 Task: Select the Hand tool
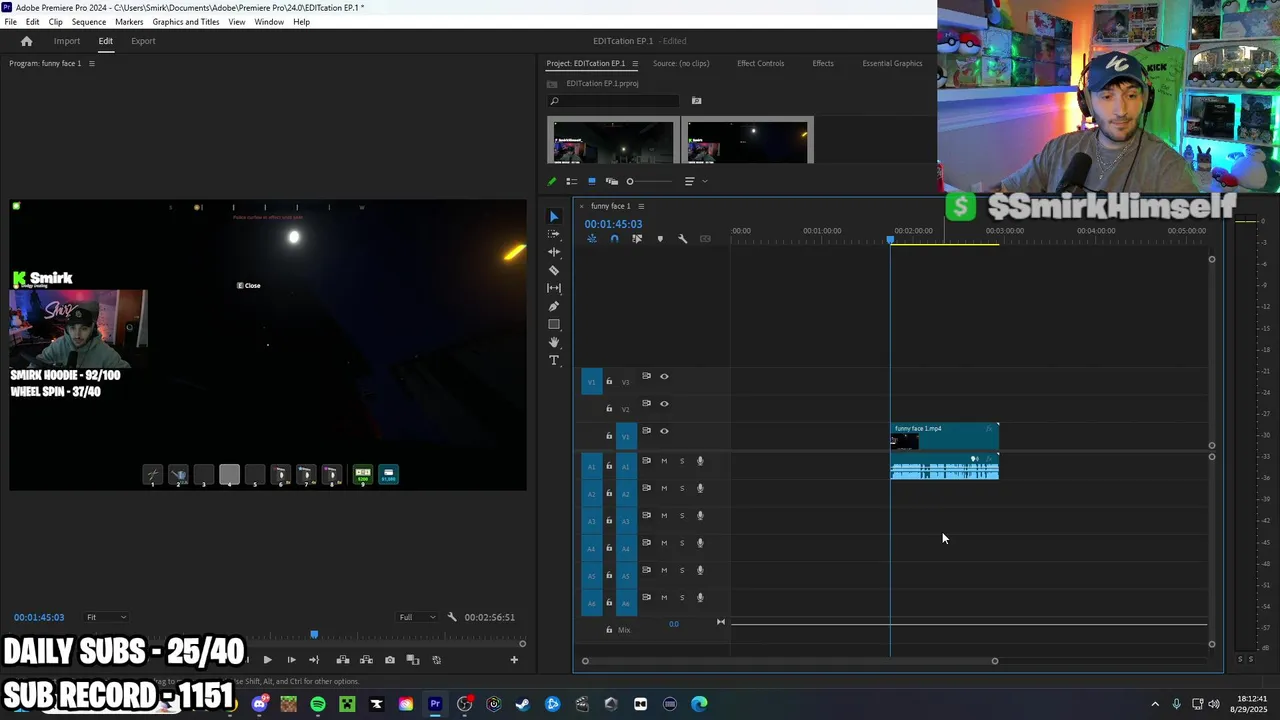554,342
